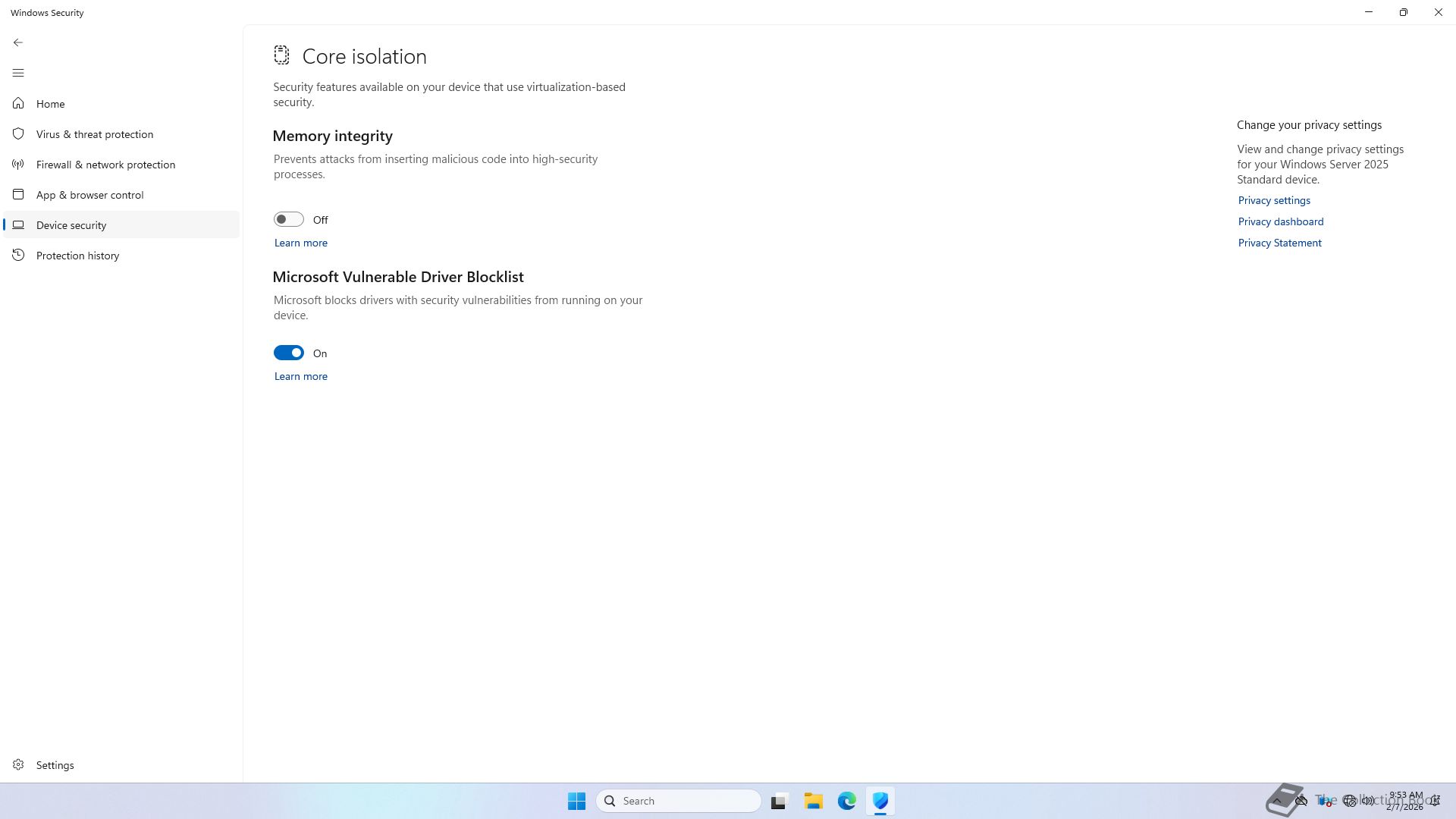Open Learn more under Driver Blocklist

click(300, 376)
